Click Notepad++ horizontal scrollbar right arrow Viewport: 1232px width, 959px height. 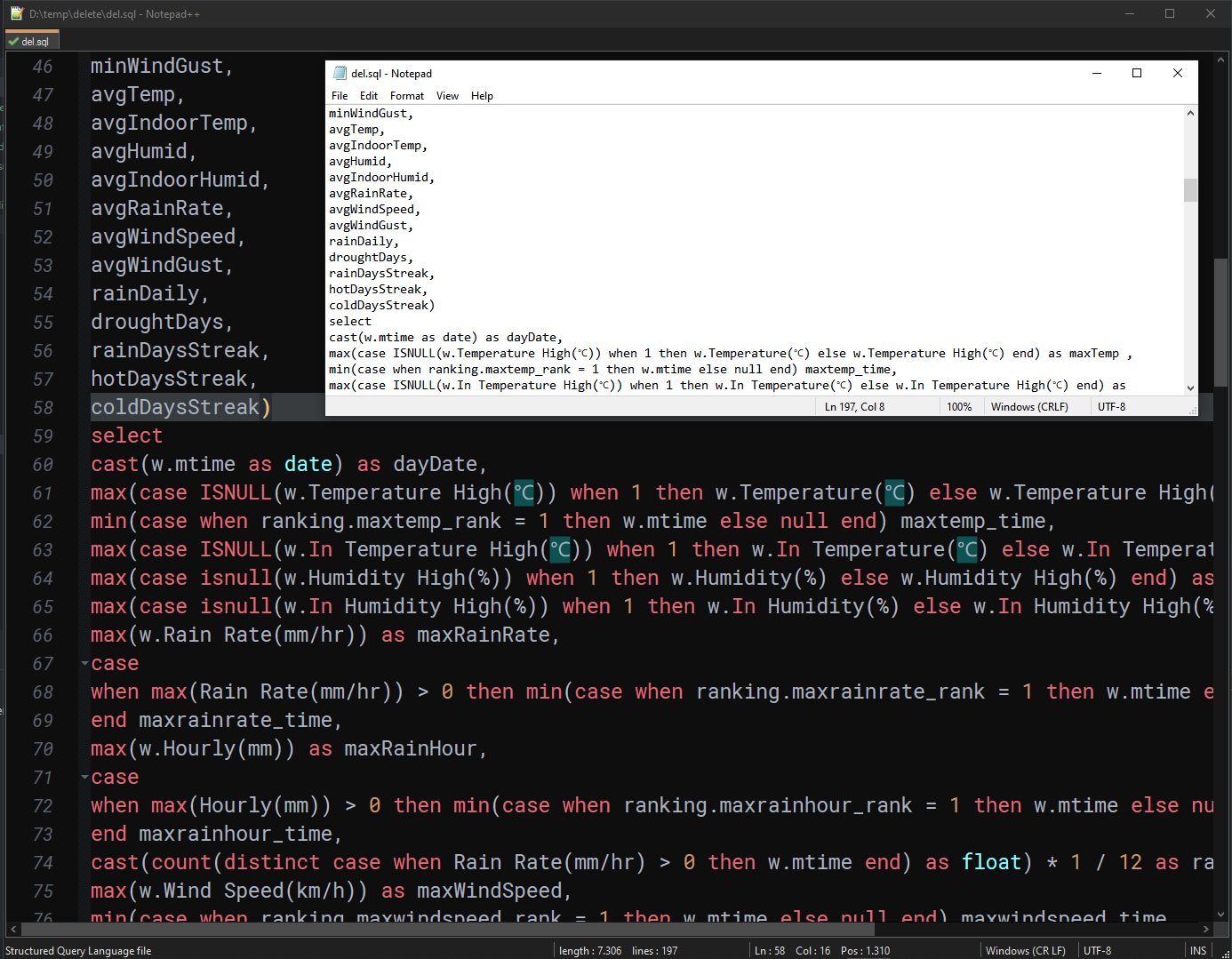pyautogui.click(x=1205, y=929)
